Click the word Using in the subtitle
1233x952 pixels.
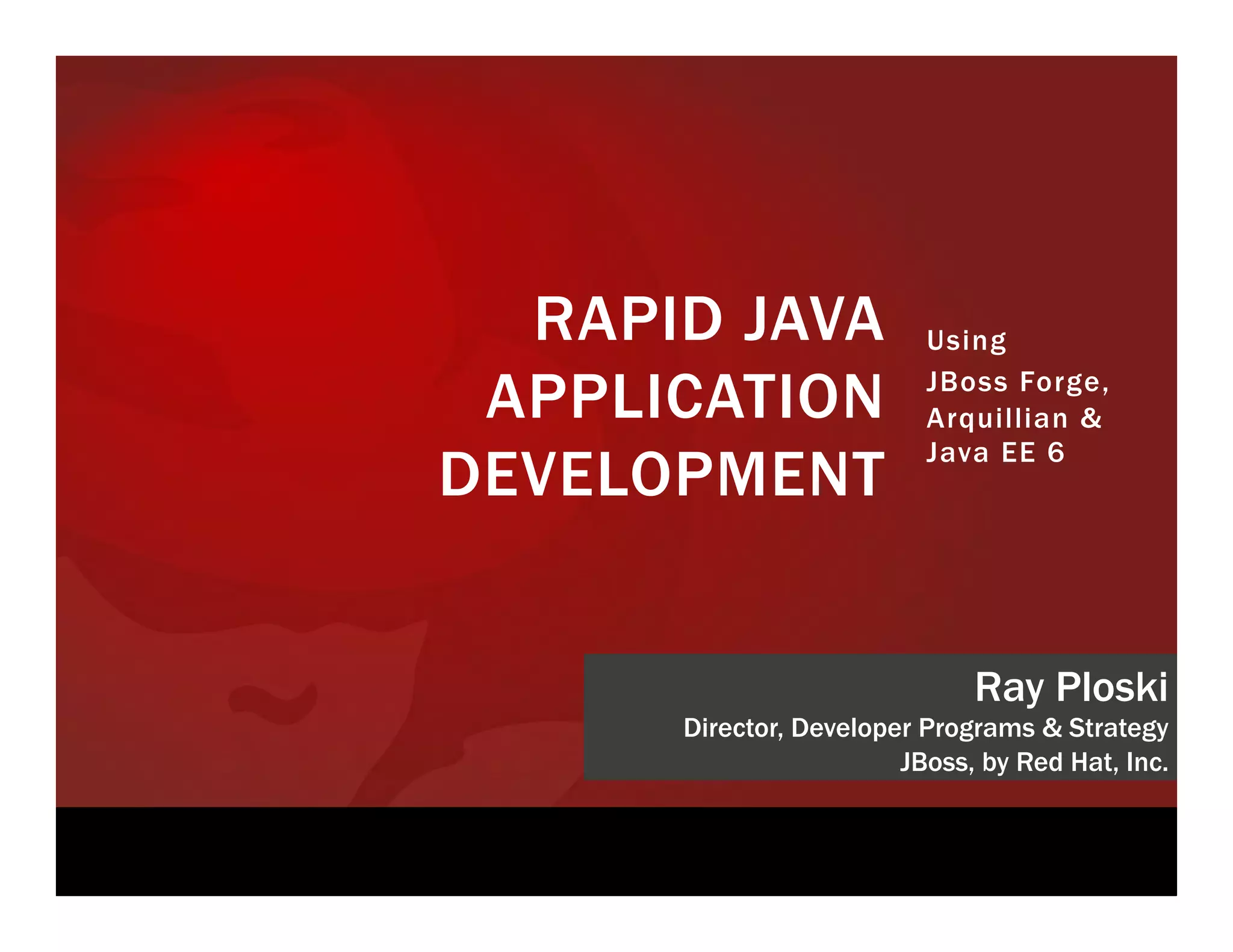pyautogui.click(x=966, y=341)
